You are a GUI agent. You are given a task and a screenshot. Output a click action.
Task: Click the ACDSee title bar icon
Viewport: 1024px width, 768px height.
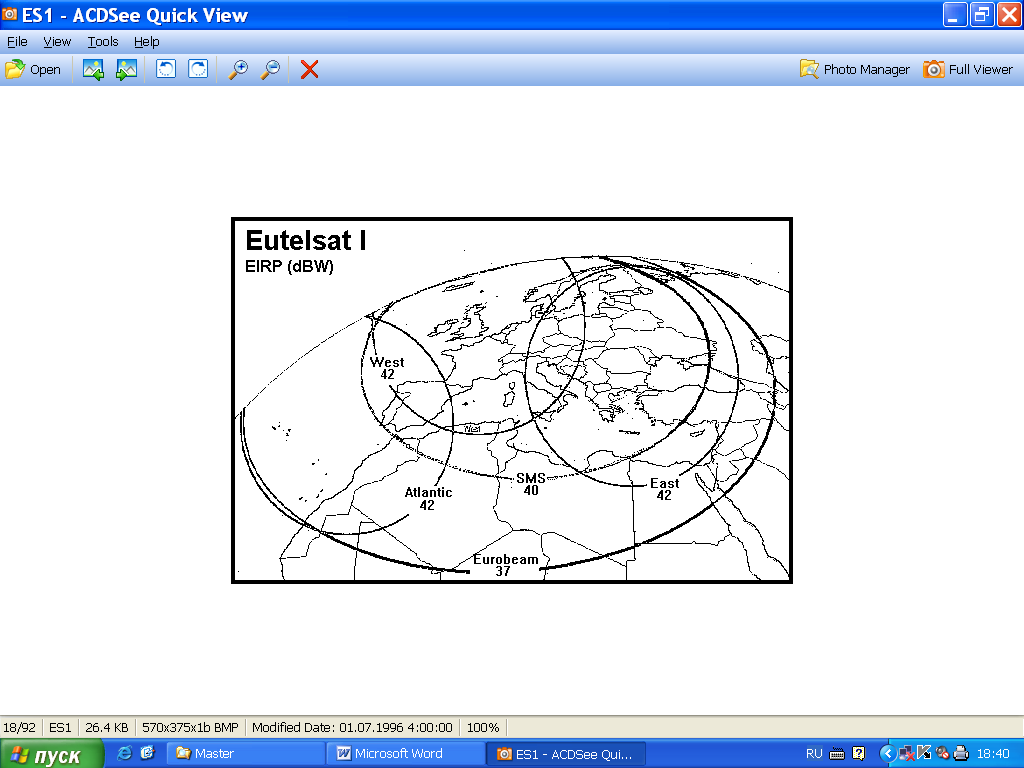pyautogui.click(x=9, y=14)
